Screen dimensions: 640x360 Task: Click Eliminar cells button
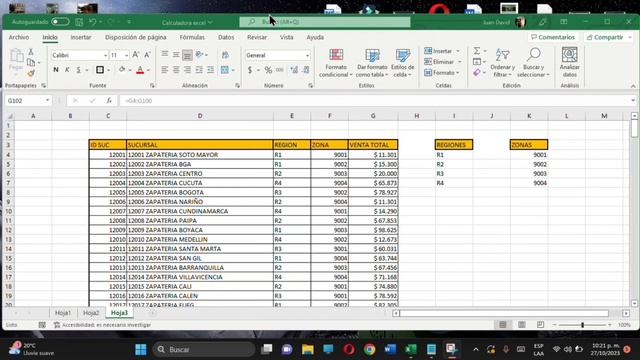pos(439,62)
